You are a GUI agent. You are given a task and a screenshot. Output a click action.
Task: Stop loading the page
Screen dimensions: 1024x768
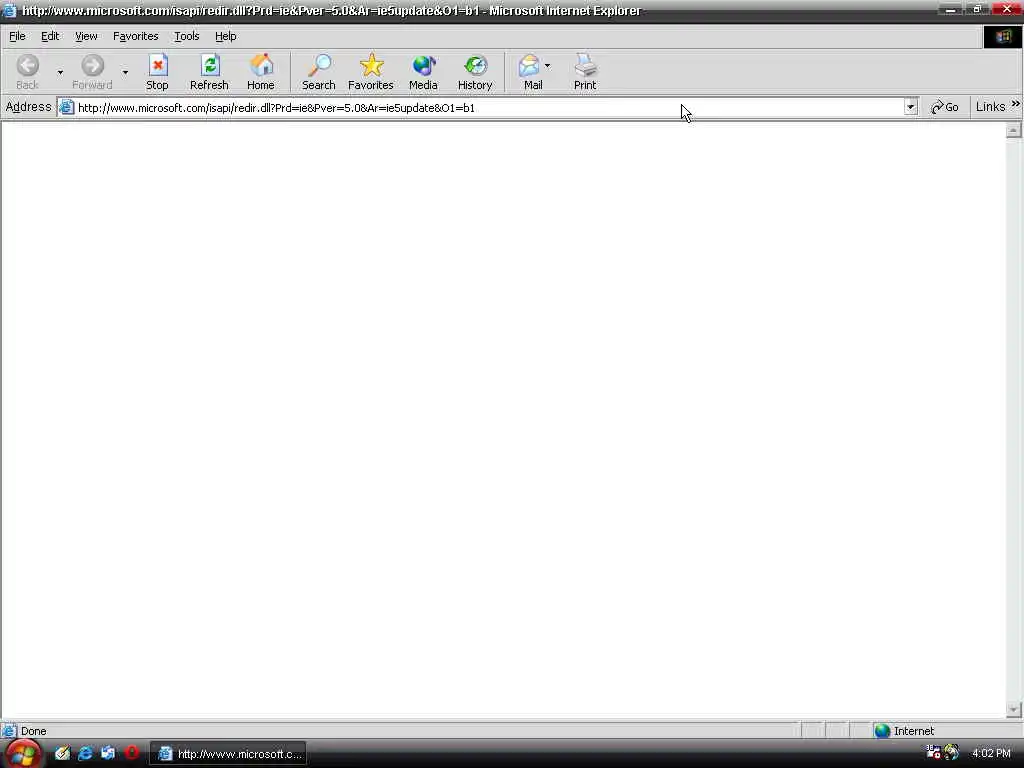157,72
